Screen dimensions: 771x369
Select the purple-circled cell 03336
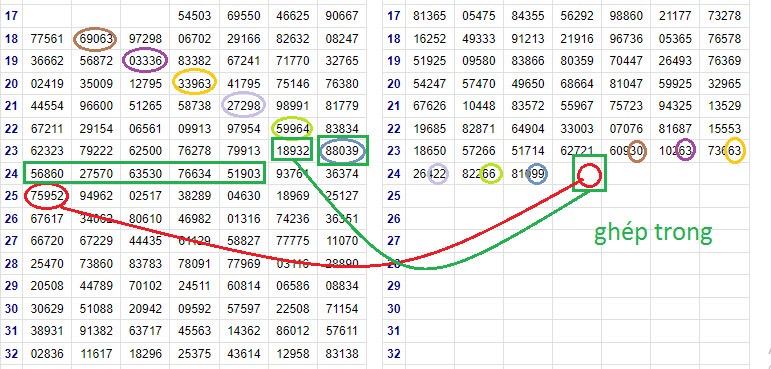pos(145,61)
